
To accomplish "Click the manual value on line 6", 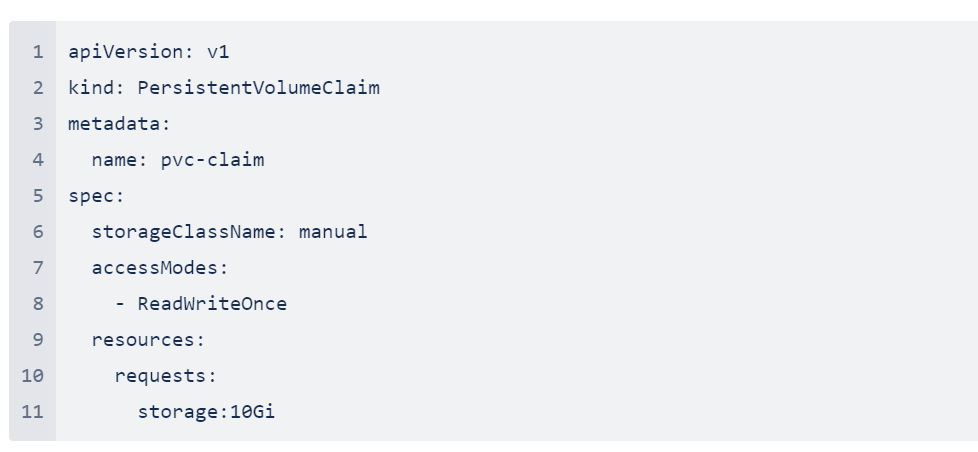I will coord(333,232).
